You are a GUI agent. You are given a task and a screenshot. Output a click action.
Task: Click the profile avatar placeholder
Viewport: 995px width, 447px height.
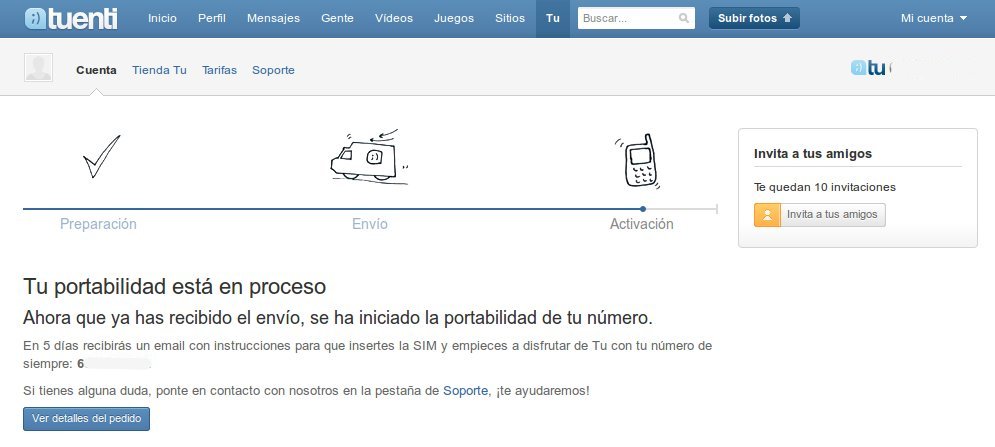tap(38, 67)
